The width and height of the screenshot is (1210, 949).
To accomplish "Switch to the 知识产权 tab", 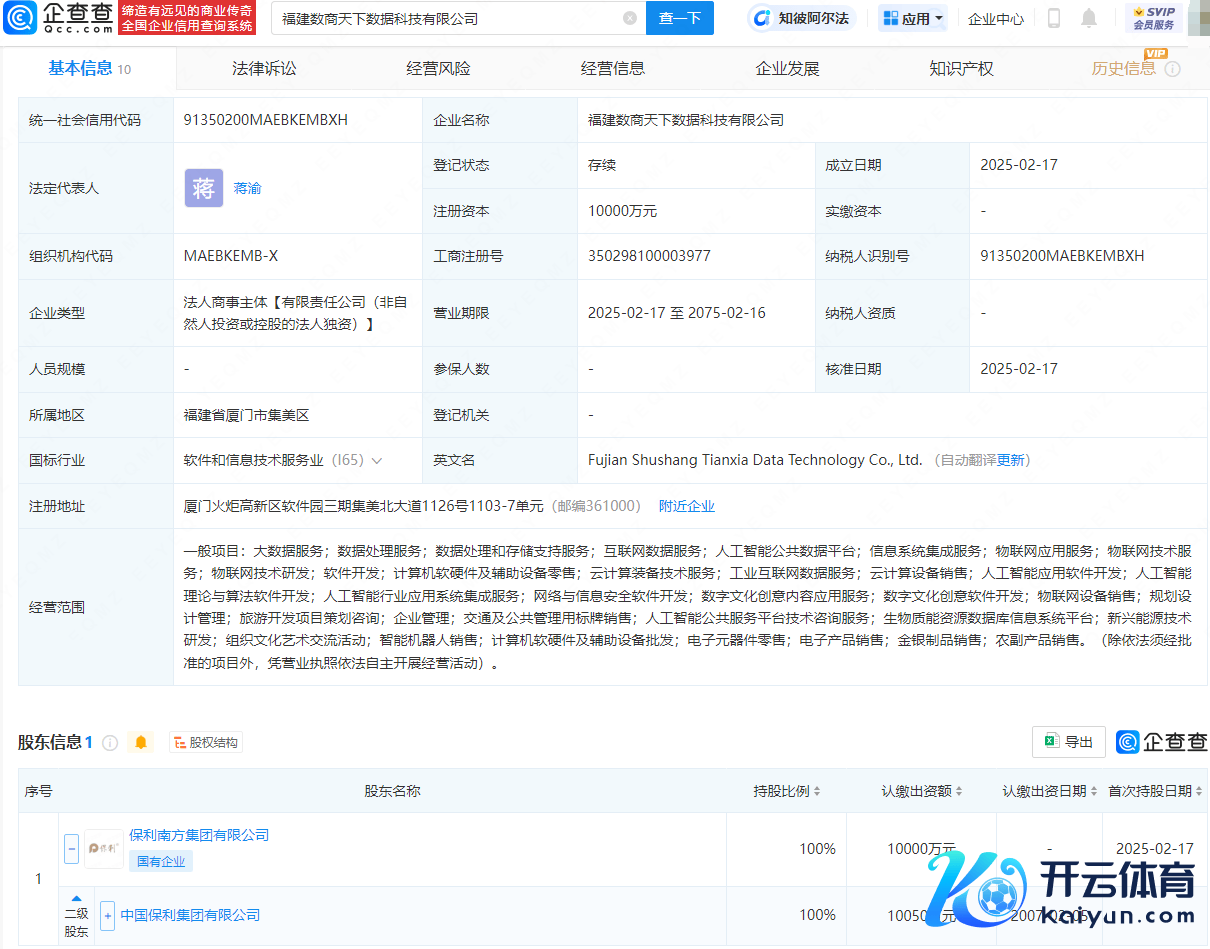I will tap(961, 69).
